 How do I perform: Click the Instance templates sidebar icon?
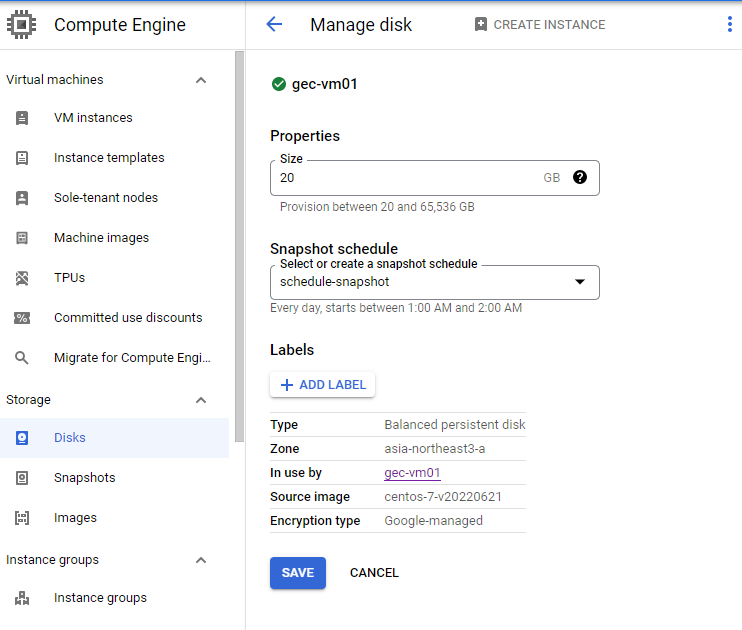tap(22, 158)
